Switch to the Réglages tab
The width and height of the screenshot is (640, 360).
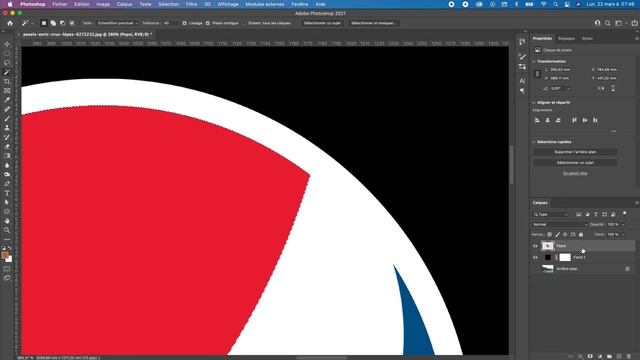566,38
